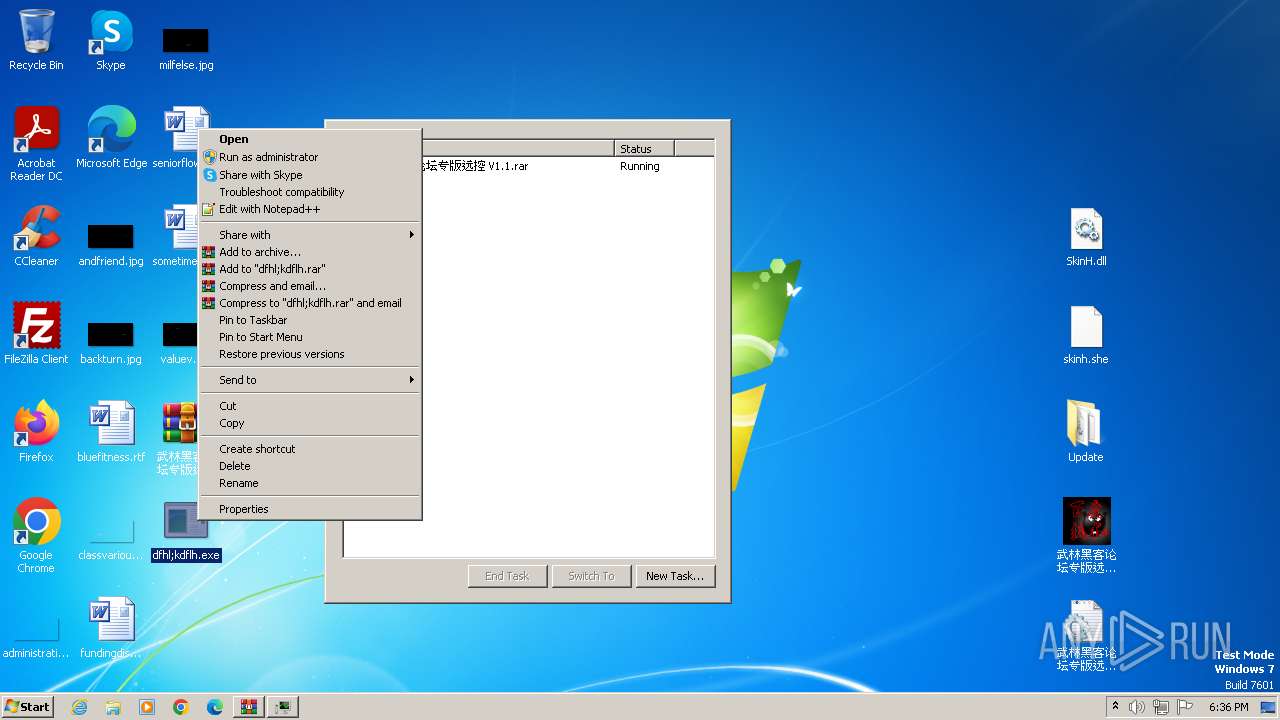The width and height of the screenshot is (1280, 720).
Task: Select Create shortcut
Action: 310,449
